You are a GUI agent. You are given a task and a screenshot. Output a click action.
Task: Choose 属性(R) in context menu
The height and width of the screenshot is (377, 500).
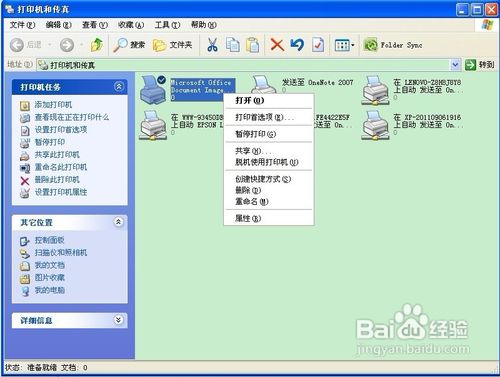point(269,218)
